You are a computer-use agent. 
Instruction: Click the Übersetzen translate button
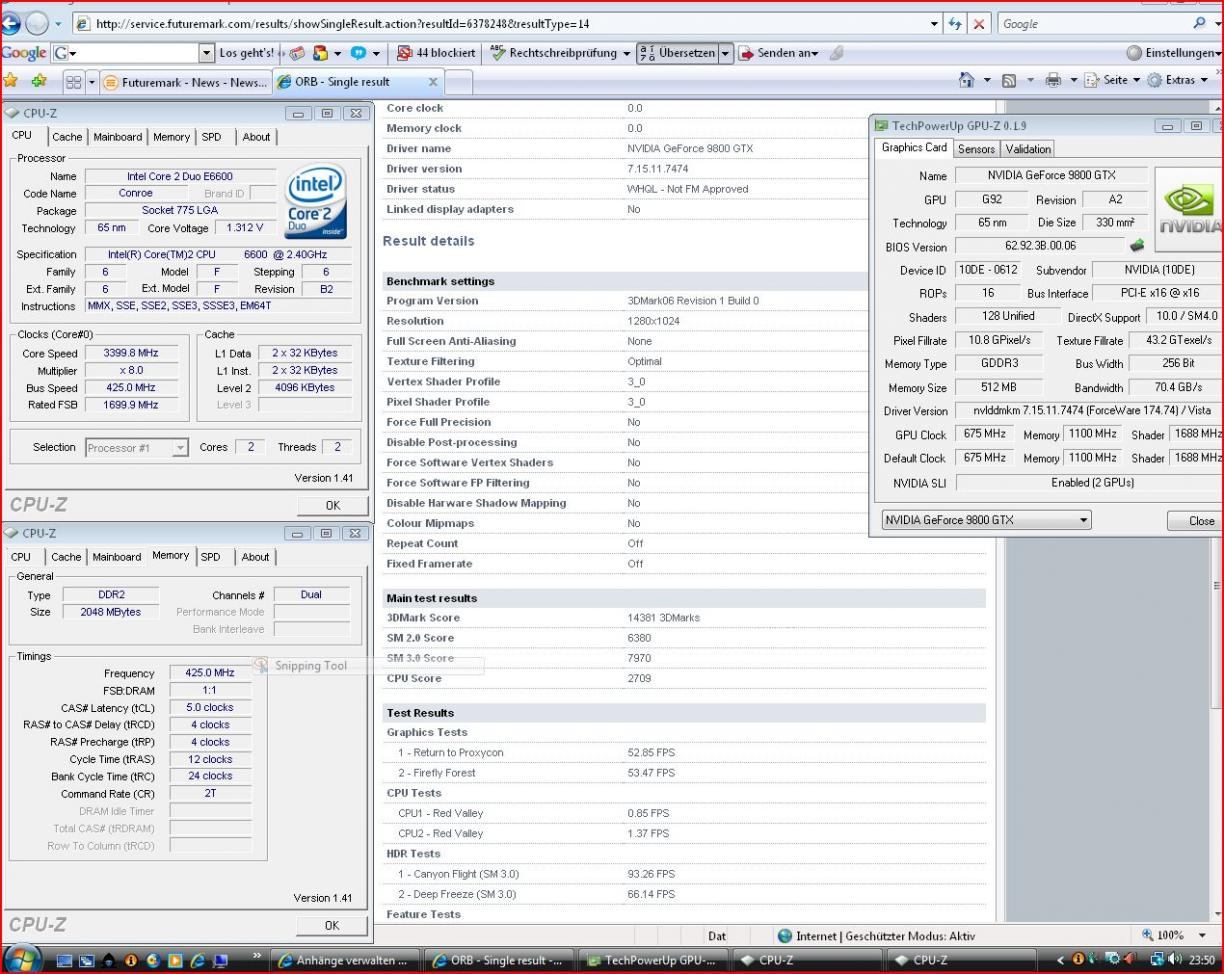click(677, 53)
